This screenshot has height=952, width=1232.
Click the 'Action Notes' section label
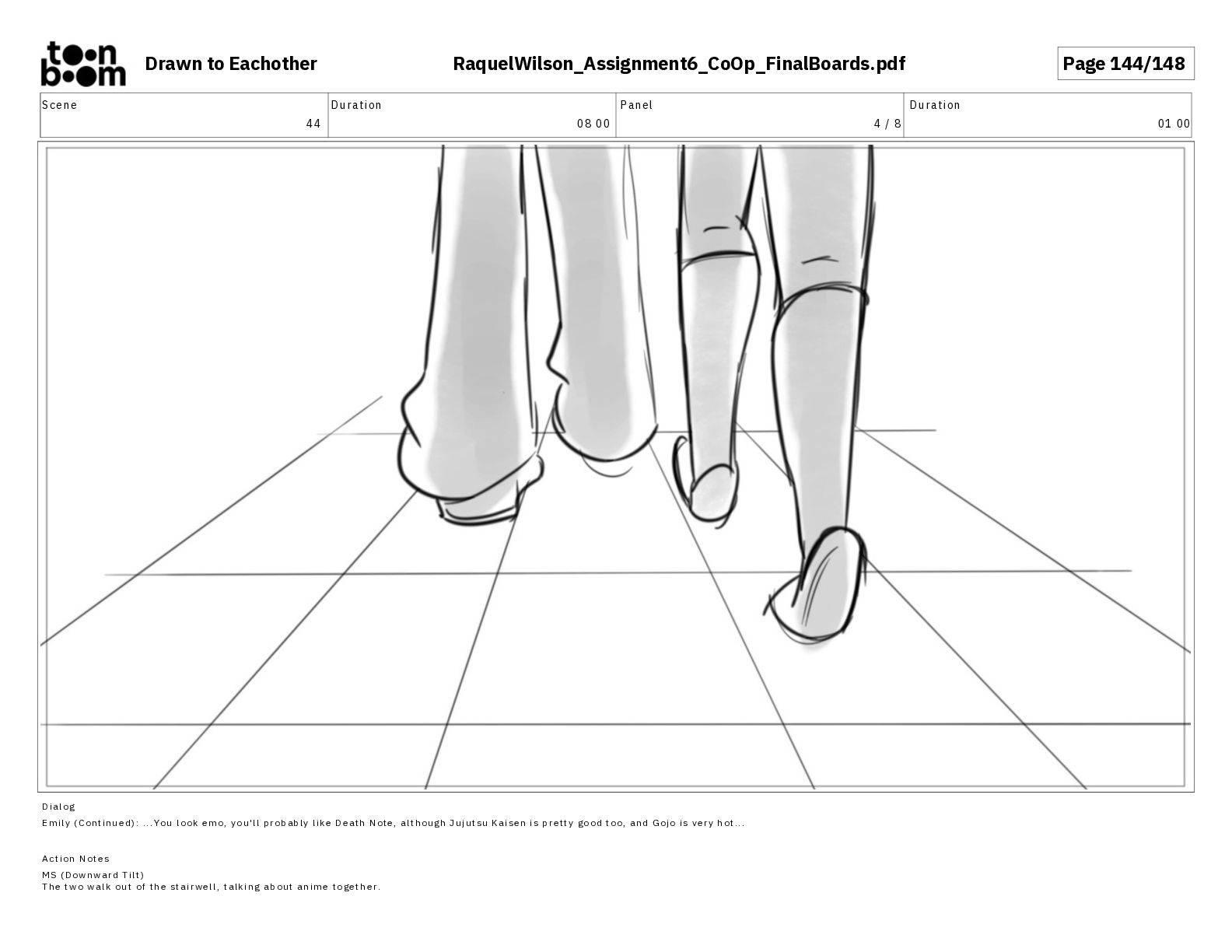pos(76,859)
